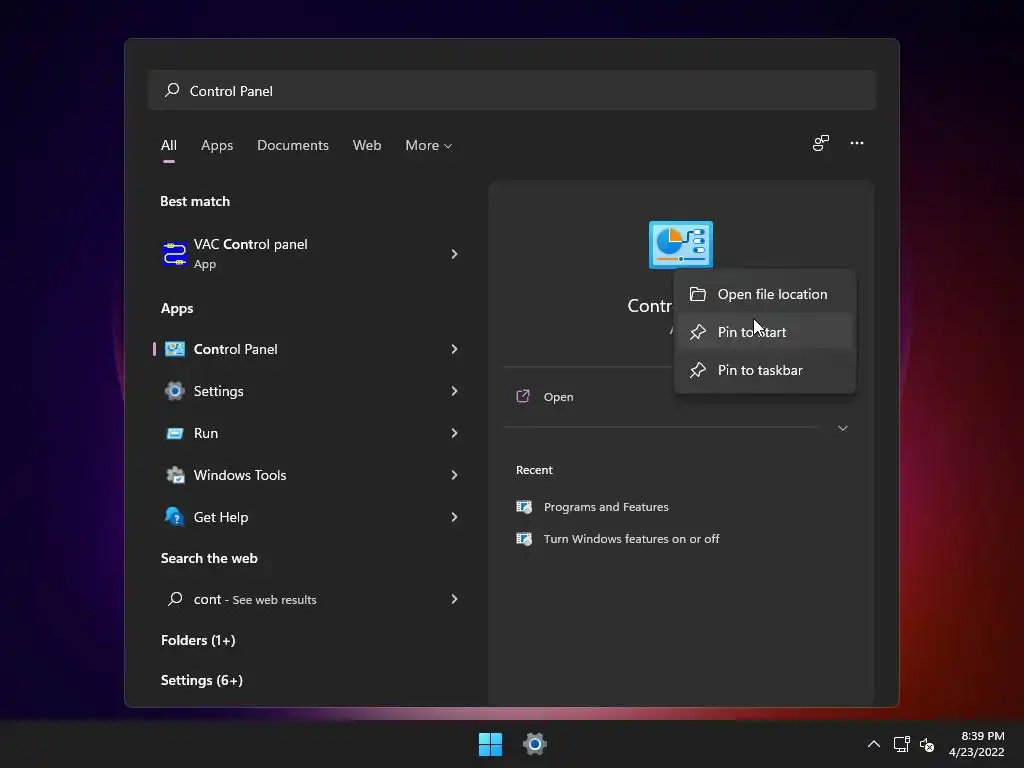Expand the Get Help result chevron
Screen dimensions: 1024x768
click(455, 517)
